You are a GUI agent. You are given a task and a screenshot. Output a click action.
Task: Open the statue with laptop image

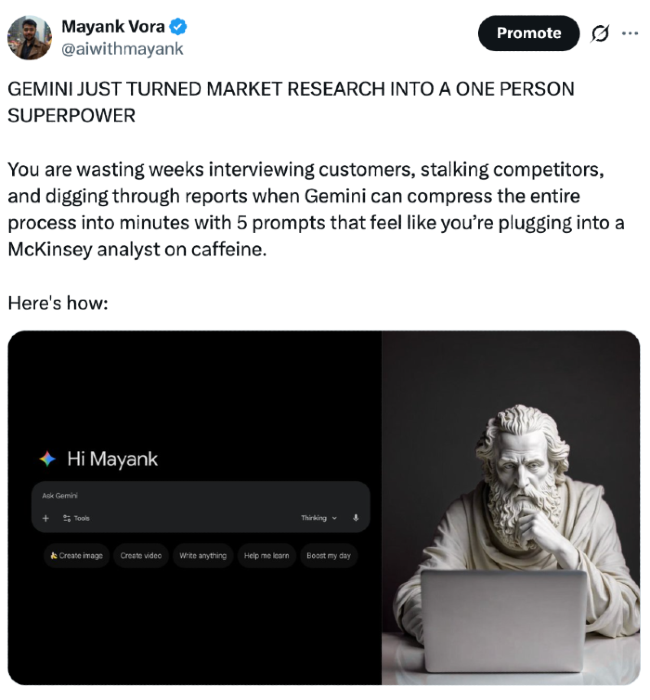pos(511,508)
